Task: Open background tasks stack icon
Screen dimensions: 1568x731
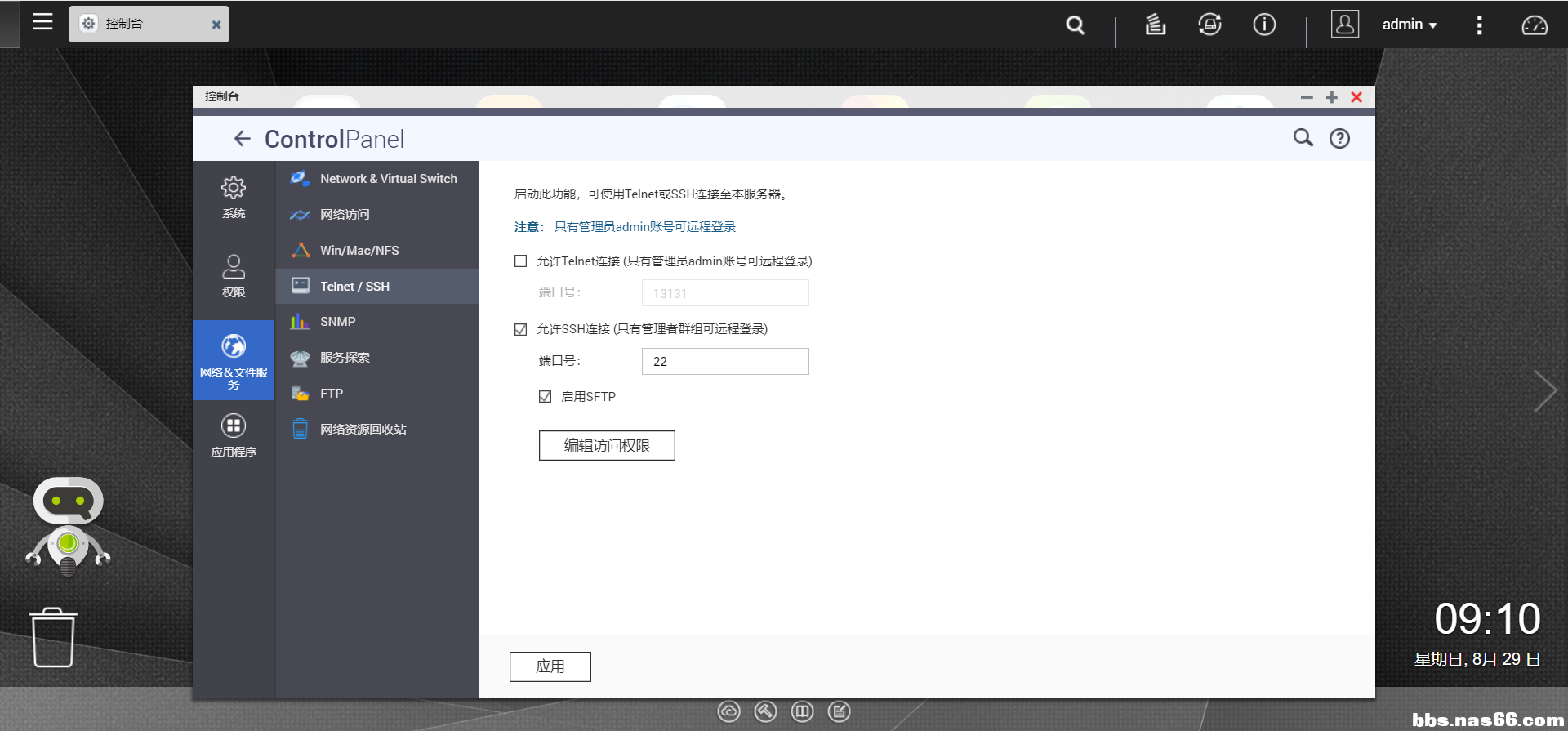Action: point(1155,25)
